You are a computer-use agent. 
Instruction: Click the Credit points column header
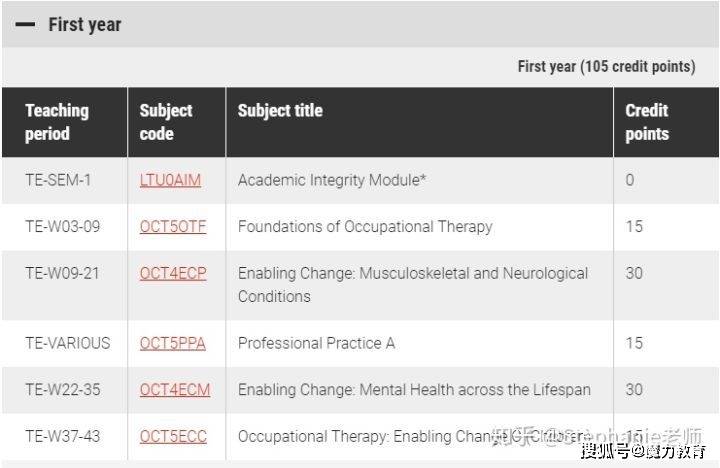(647, 122)
